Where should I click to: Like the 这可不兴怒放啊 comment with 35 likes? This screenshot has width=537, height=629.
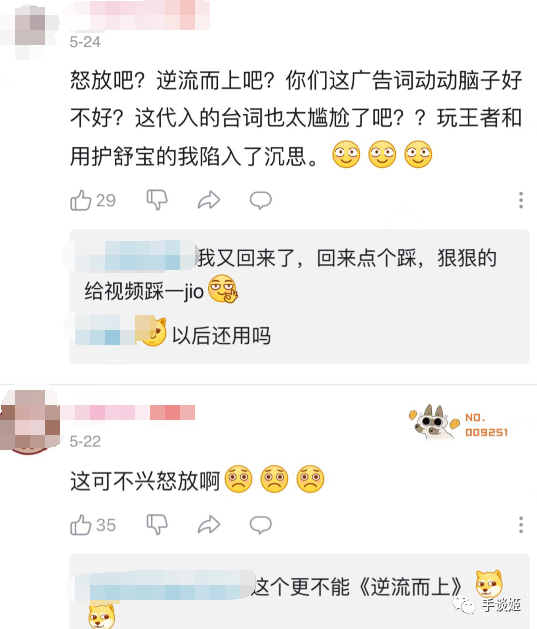(93, 525)
